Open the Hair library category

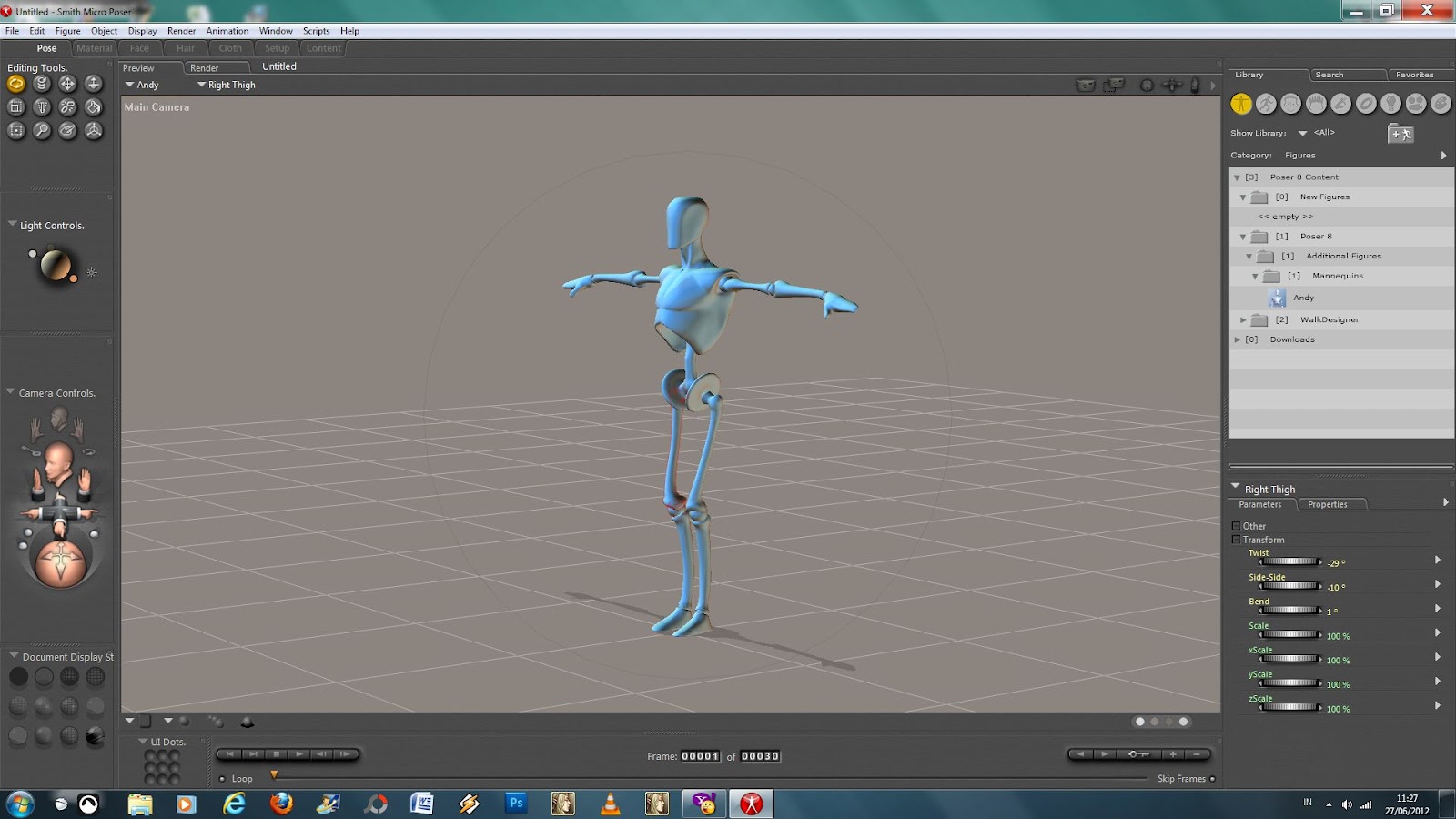click(1316, 104)
